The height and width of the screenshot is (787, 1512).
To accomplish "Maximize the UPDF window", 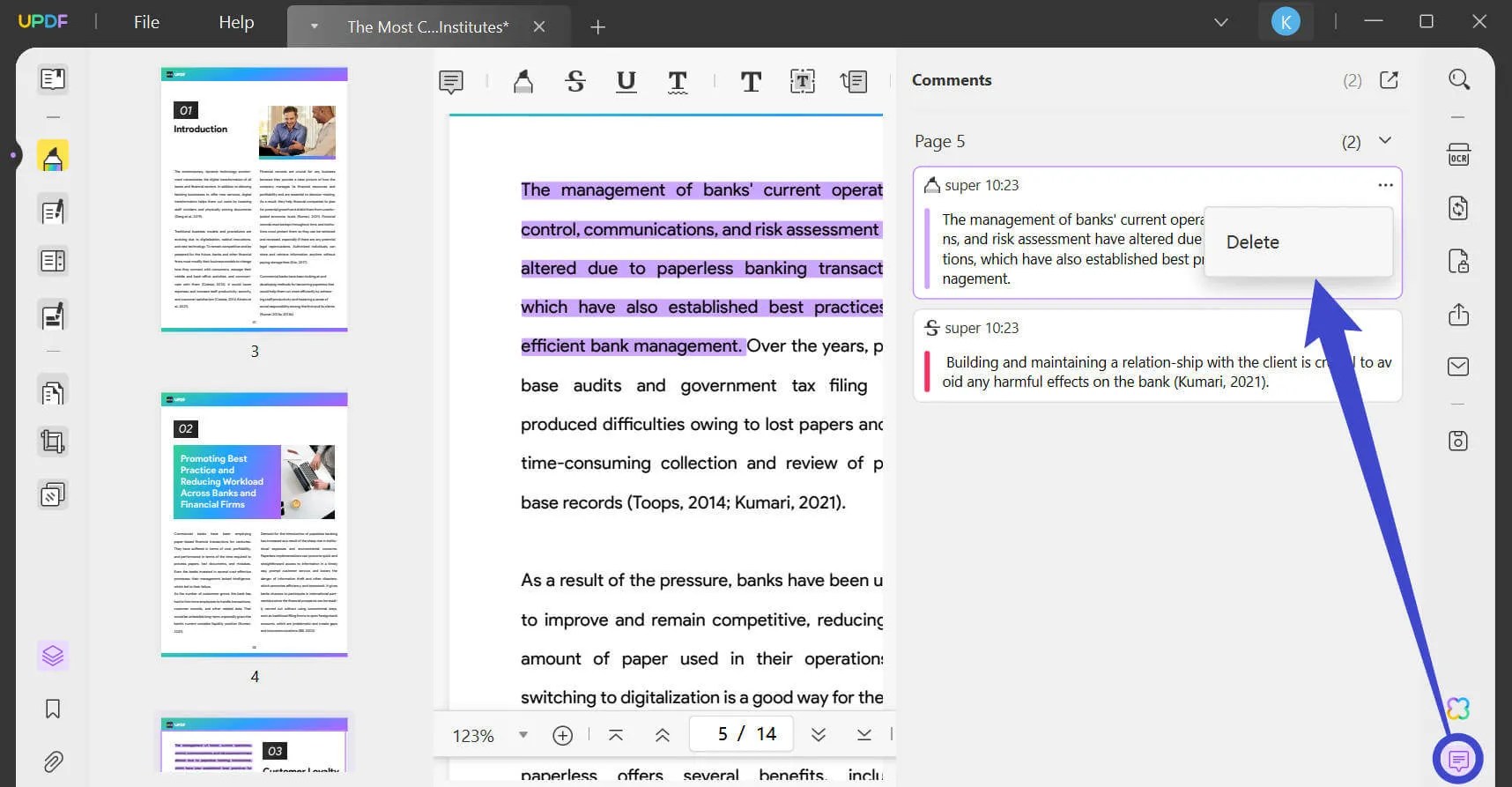I will (x=1427, y=21).
